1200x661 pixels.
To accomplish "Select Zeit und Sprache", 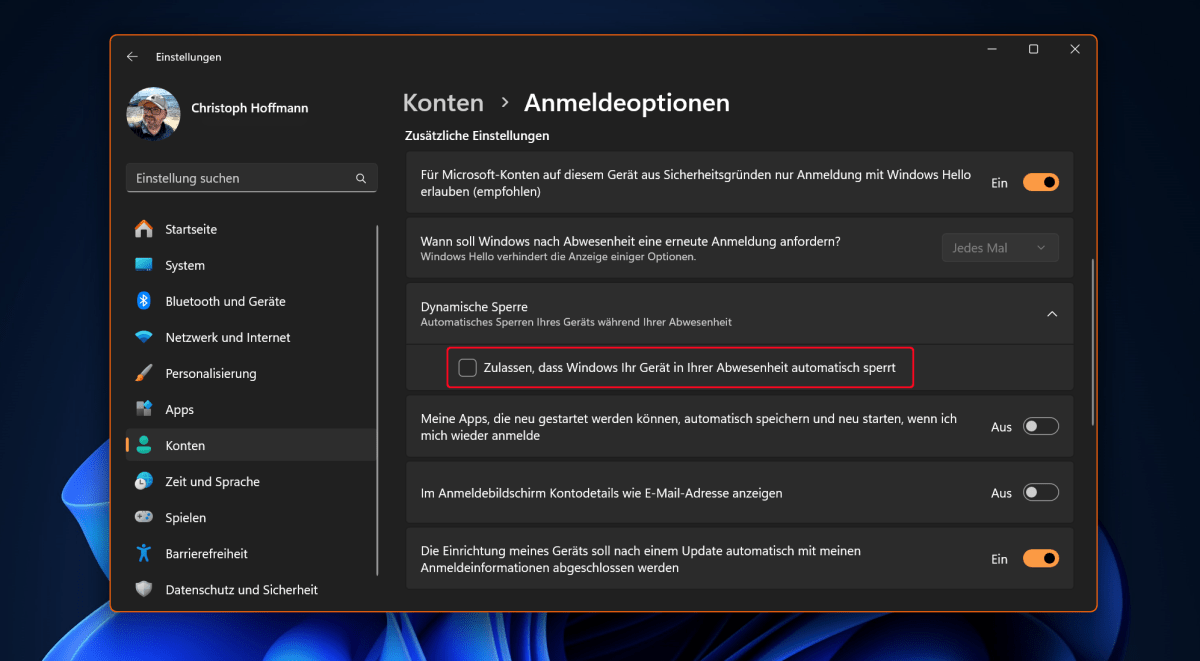I will point(212,481).
